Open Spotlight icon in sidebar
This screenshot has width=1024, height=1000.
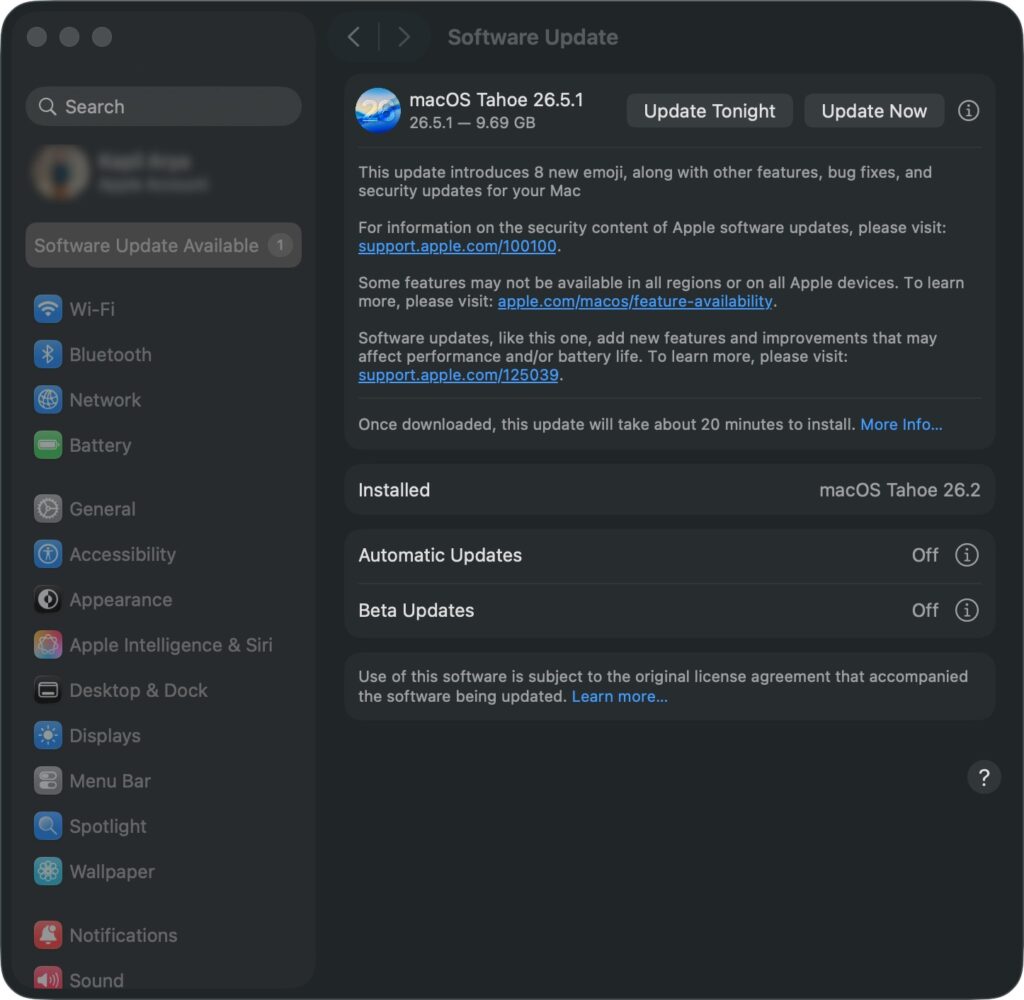(48, 826)
